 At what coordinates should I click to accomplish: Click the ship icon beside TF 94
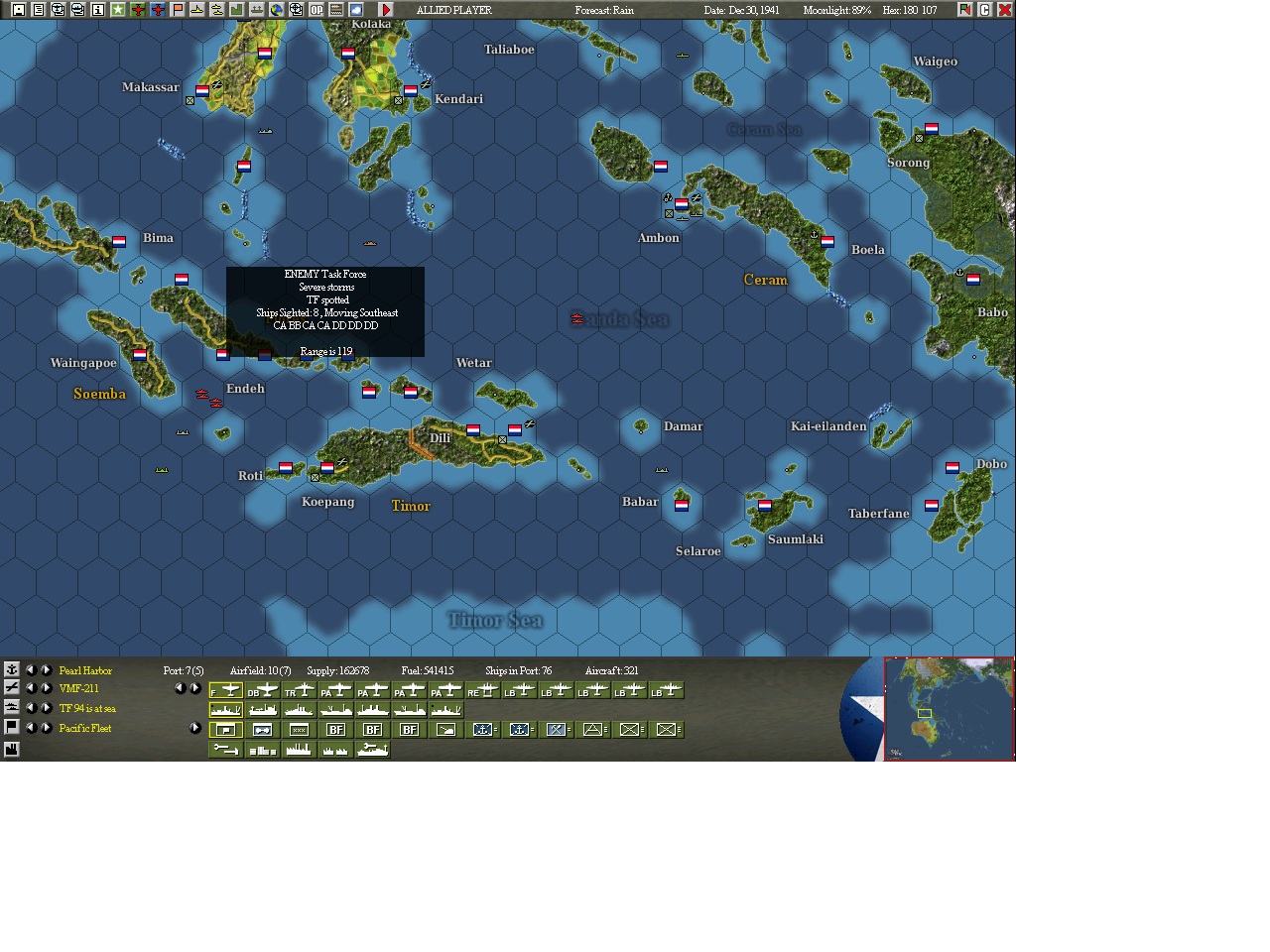point(11,708)
